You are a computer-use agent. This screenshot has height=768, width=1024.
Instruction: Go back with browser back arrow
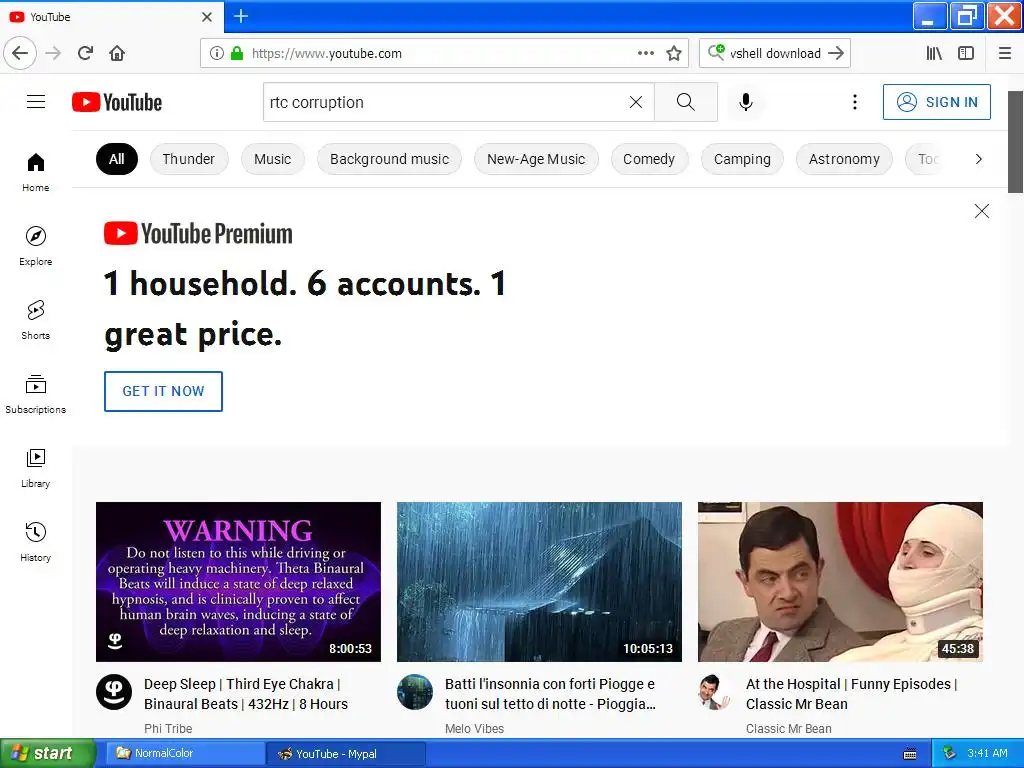coord(20,53)
